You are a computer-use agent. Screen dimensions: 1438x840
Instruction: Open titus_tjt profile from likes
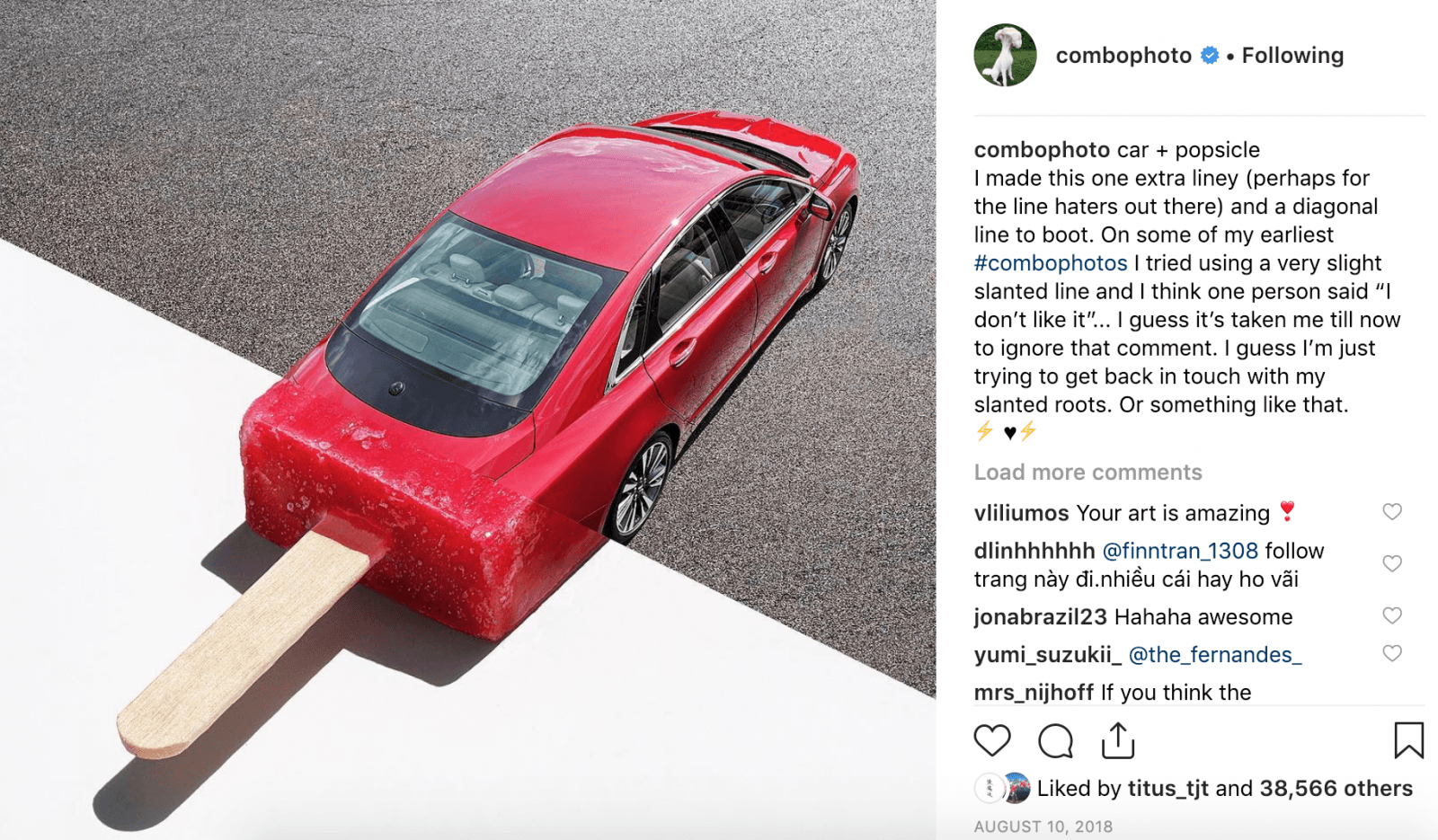(x=1167, y=789)
